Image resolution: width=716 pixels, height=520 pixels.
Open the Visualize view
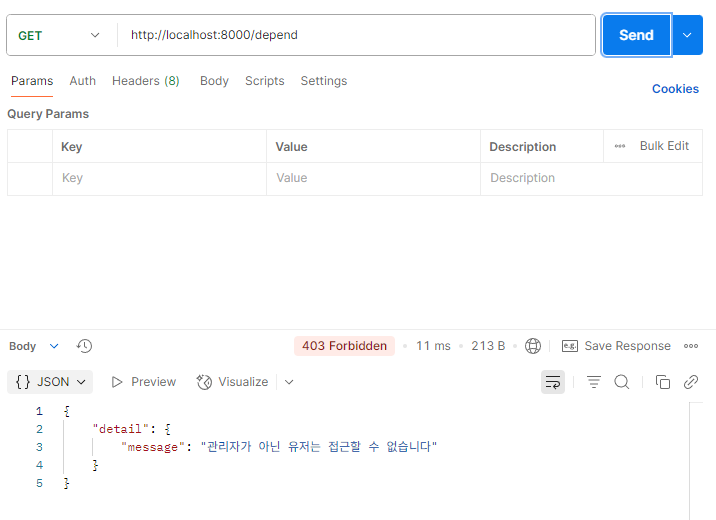click(x=232, y=382)
